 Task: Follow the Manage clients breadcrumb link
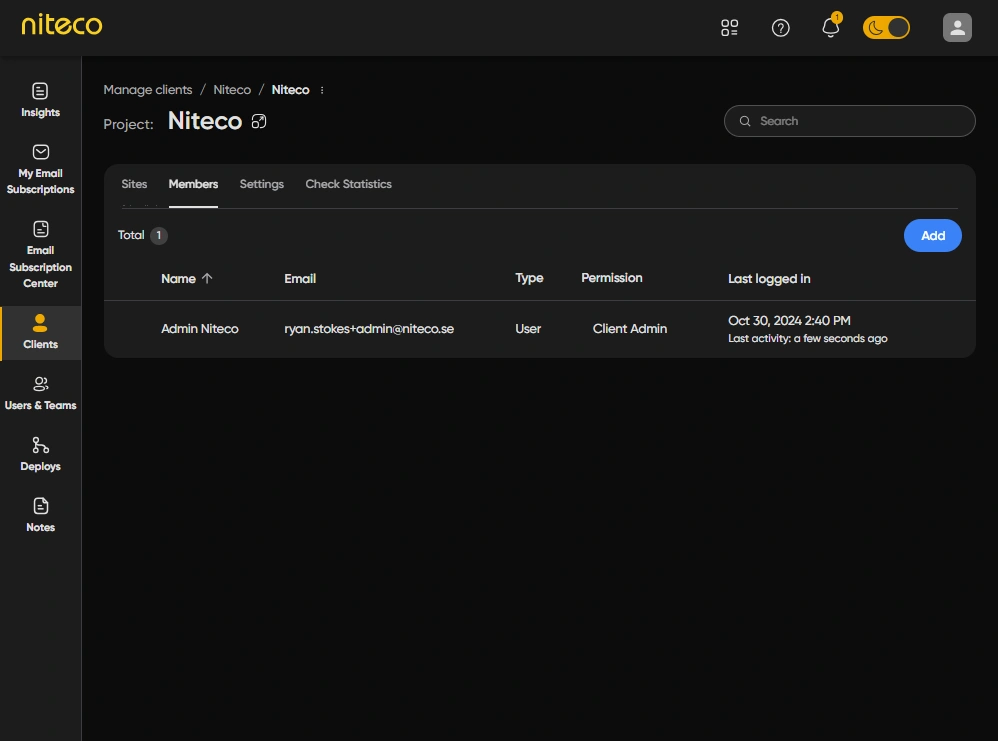tap(147, 90)
